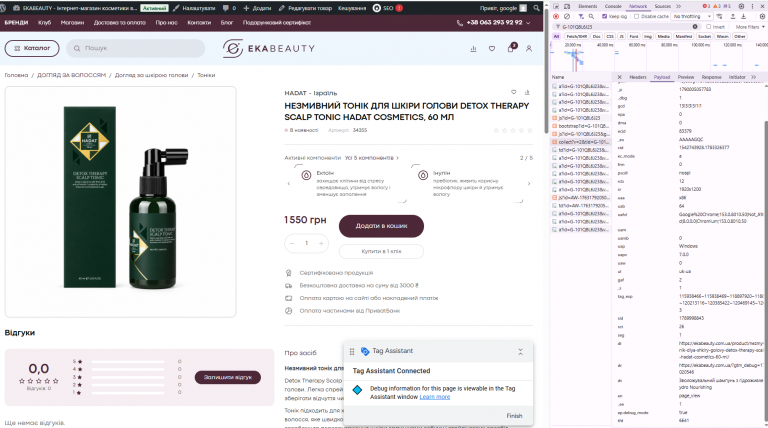This screenshot has width=768, height=428.
Task: Switch to the Elements panel tab
Action: click(588, 6)
